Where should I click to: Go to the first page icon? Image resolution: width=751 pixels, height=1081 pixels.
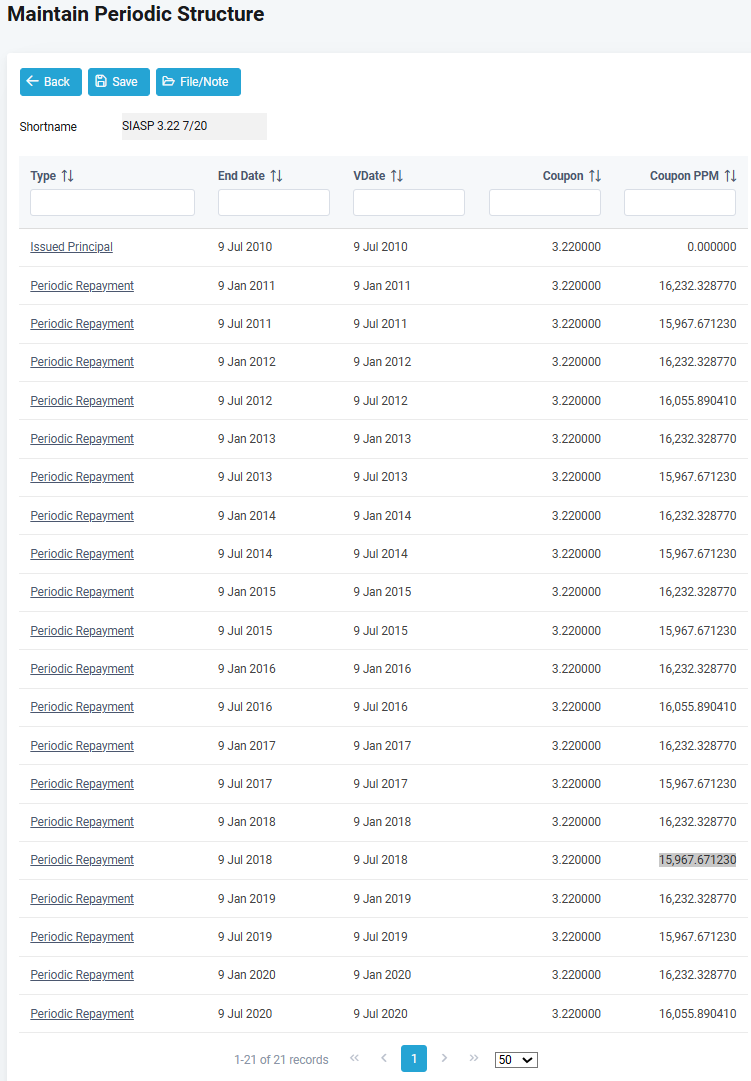[x=354, y=1059]
